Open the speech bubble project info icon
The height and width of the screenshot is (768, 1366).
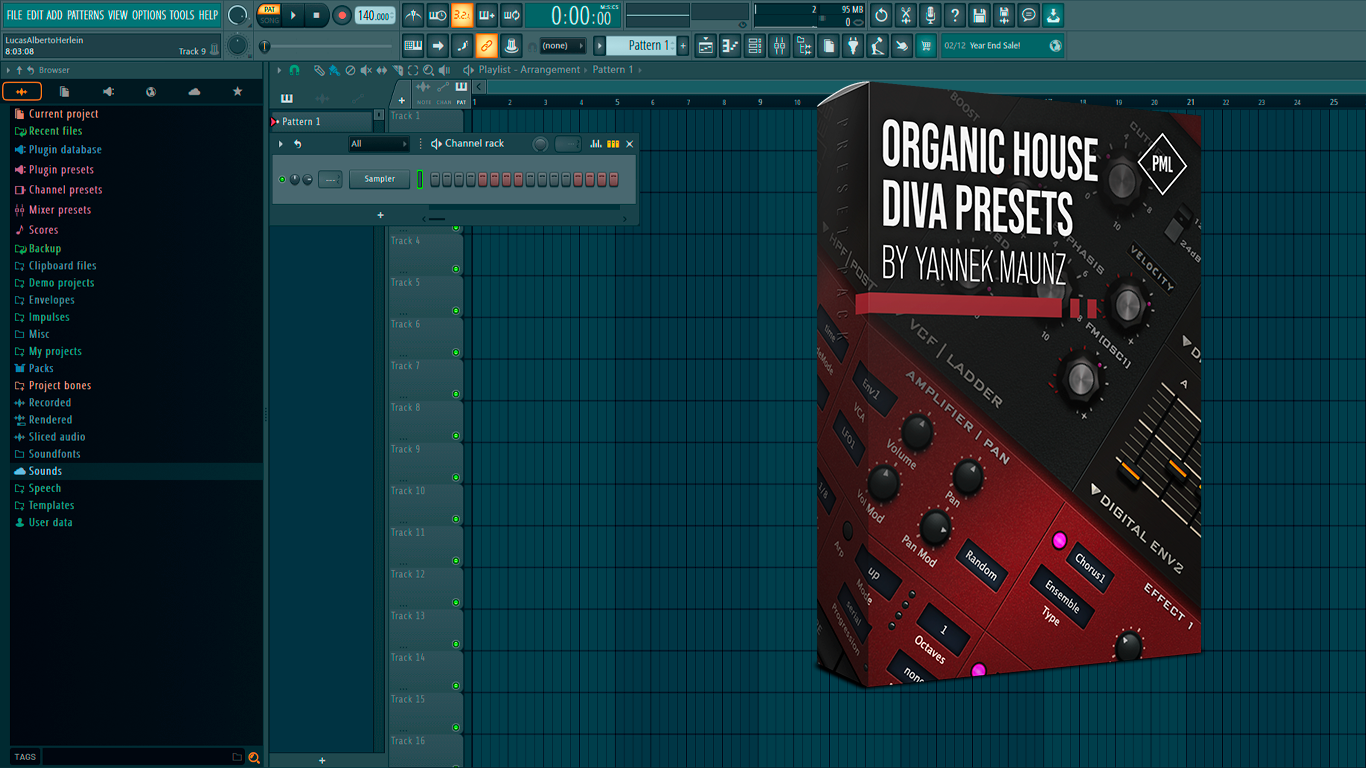click(x=1028, y=15)
